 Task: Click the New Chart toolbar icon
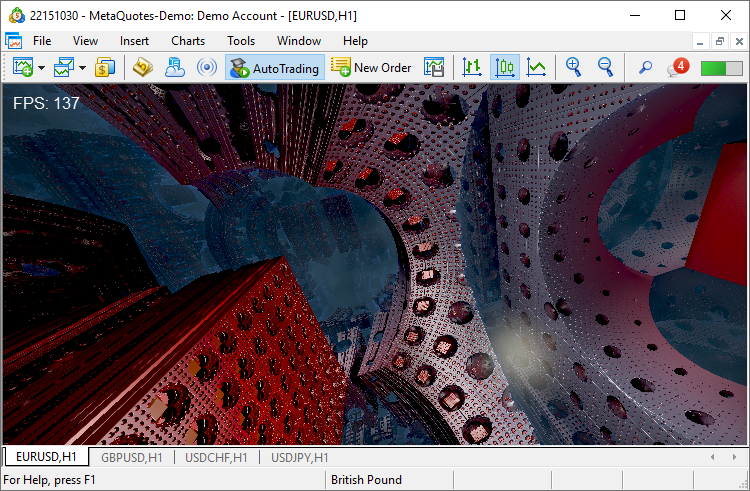tap(22, 68)
